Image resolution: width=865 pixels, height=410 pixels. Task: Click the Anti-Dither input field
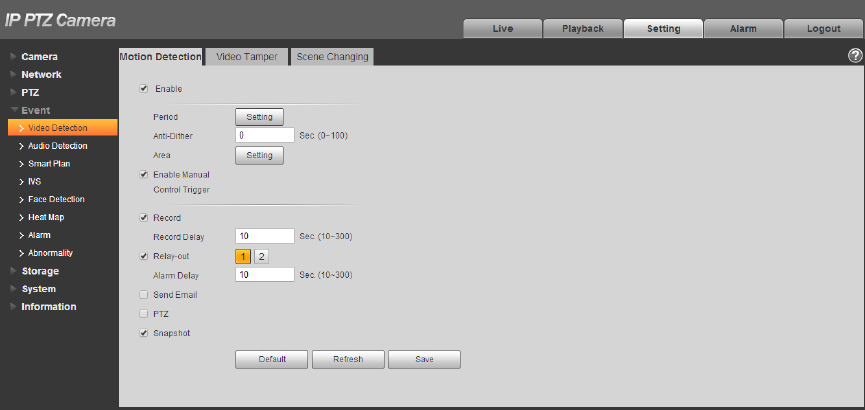265,135
